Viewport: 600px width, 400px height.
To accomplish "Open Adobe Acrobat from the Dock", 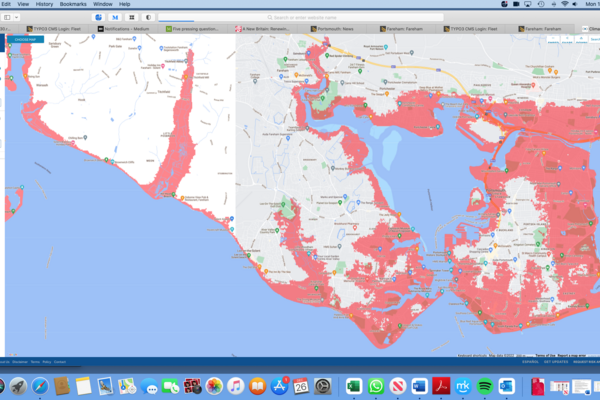I will point(441,386).
